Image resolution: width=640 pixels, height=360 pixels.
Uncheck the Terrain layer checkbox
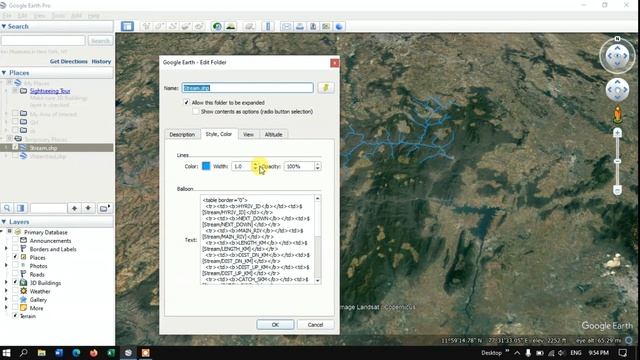(x=15, y=316)
